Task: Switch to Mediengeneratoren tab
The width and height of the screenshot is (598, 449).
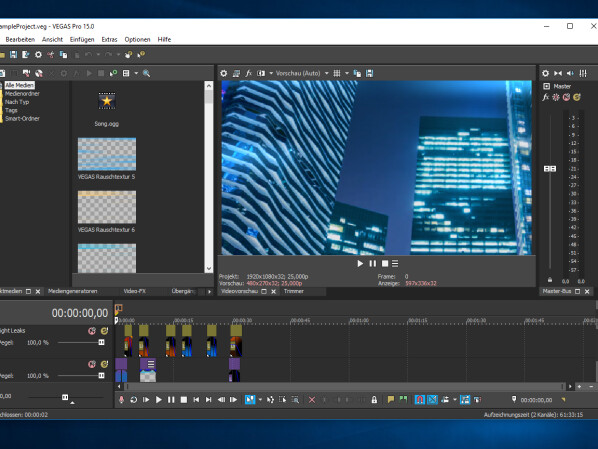Action: (72, 291)
